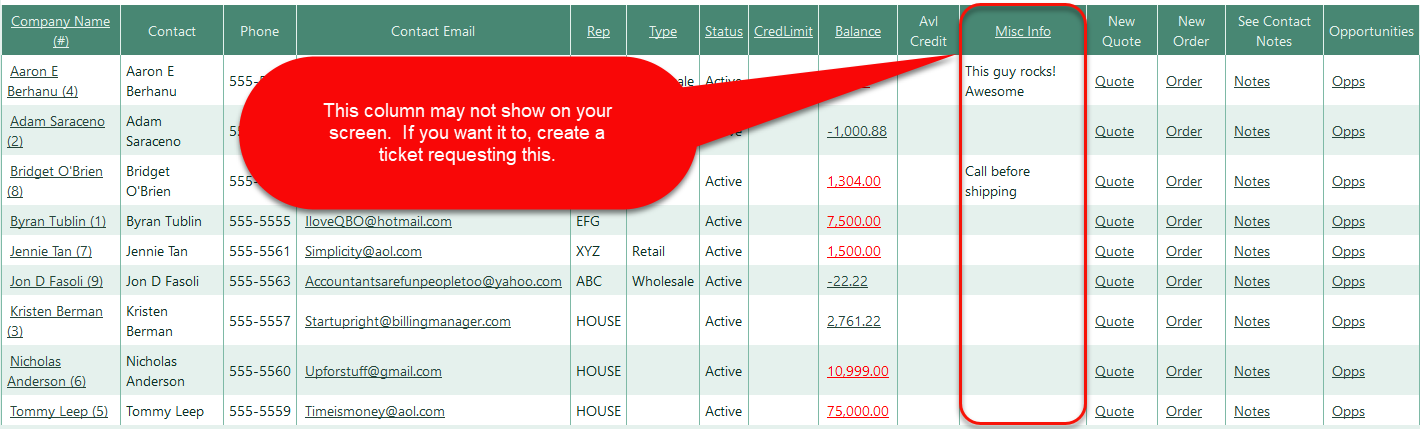The width and height of the screenshot is (1420, 429).
Task: Click the Misc Info column header
Action: [x=1022, y=31]
